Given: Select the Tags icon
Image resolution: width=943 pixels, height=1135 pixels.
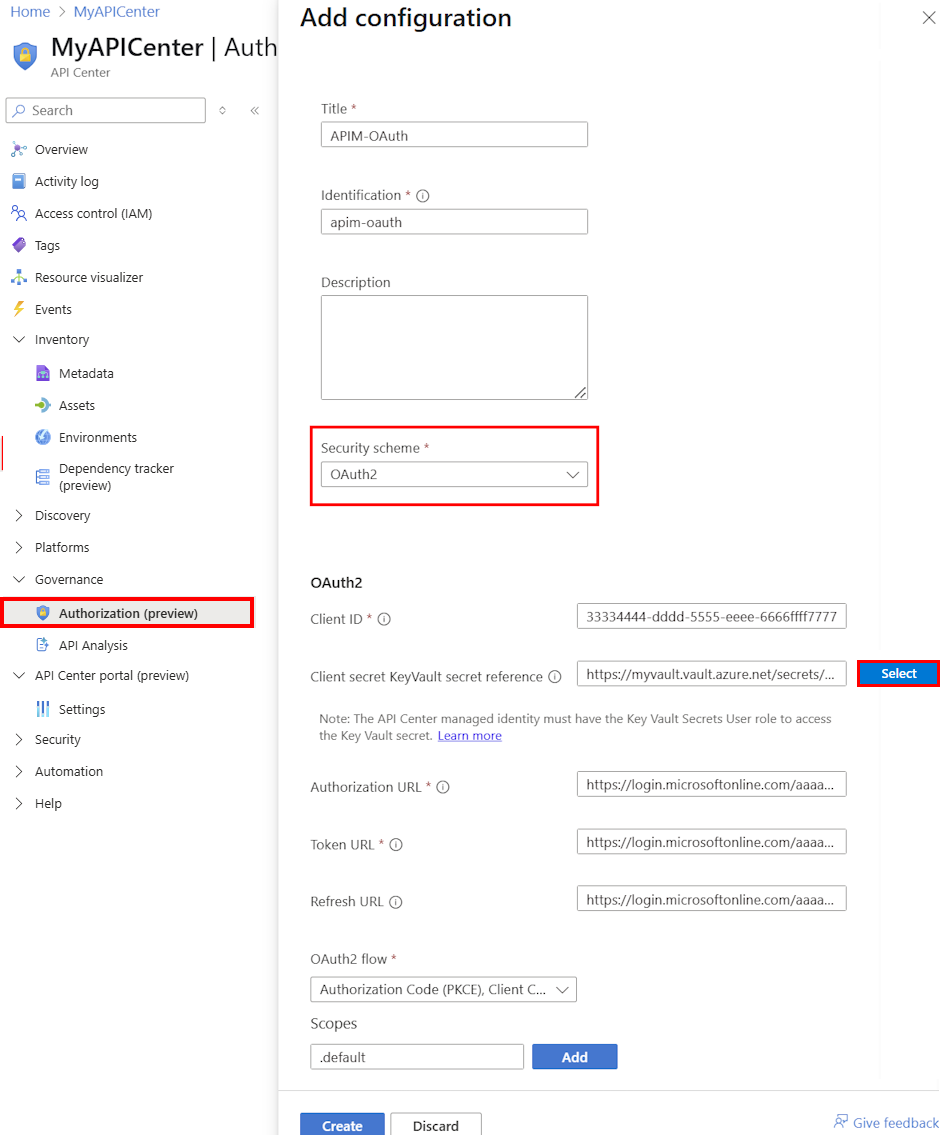Looking at the screenshot, I should (19, 245).
